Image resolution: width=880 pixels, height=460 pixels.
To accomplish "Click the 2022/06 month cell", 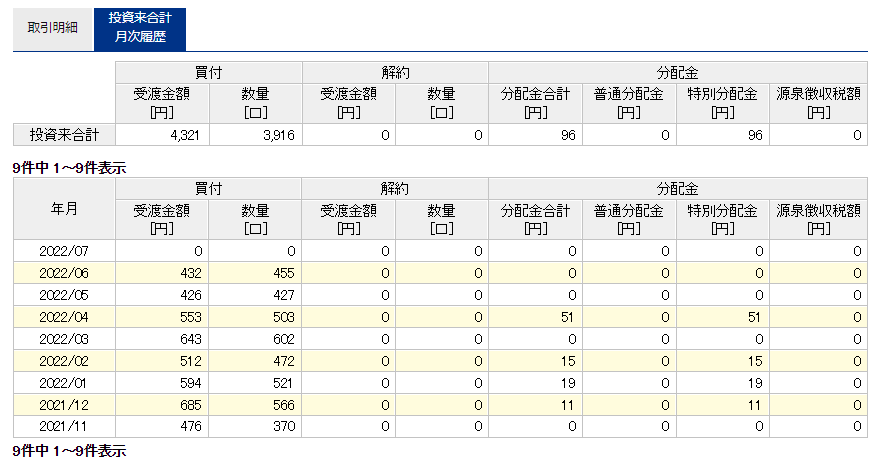I will point(65,273).
